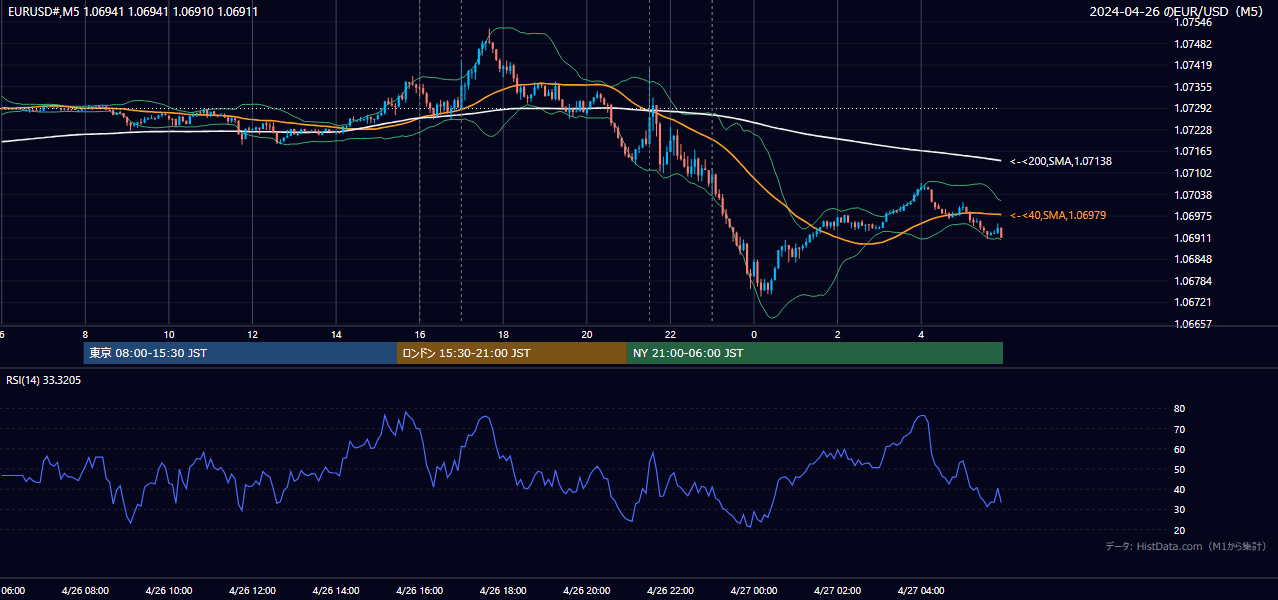Click the 4/27 02:00 date axis label
This screenshot has width=1278, height=600.
[838, 591]
